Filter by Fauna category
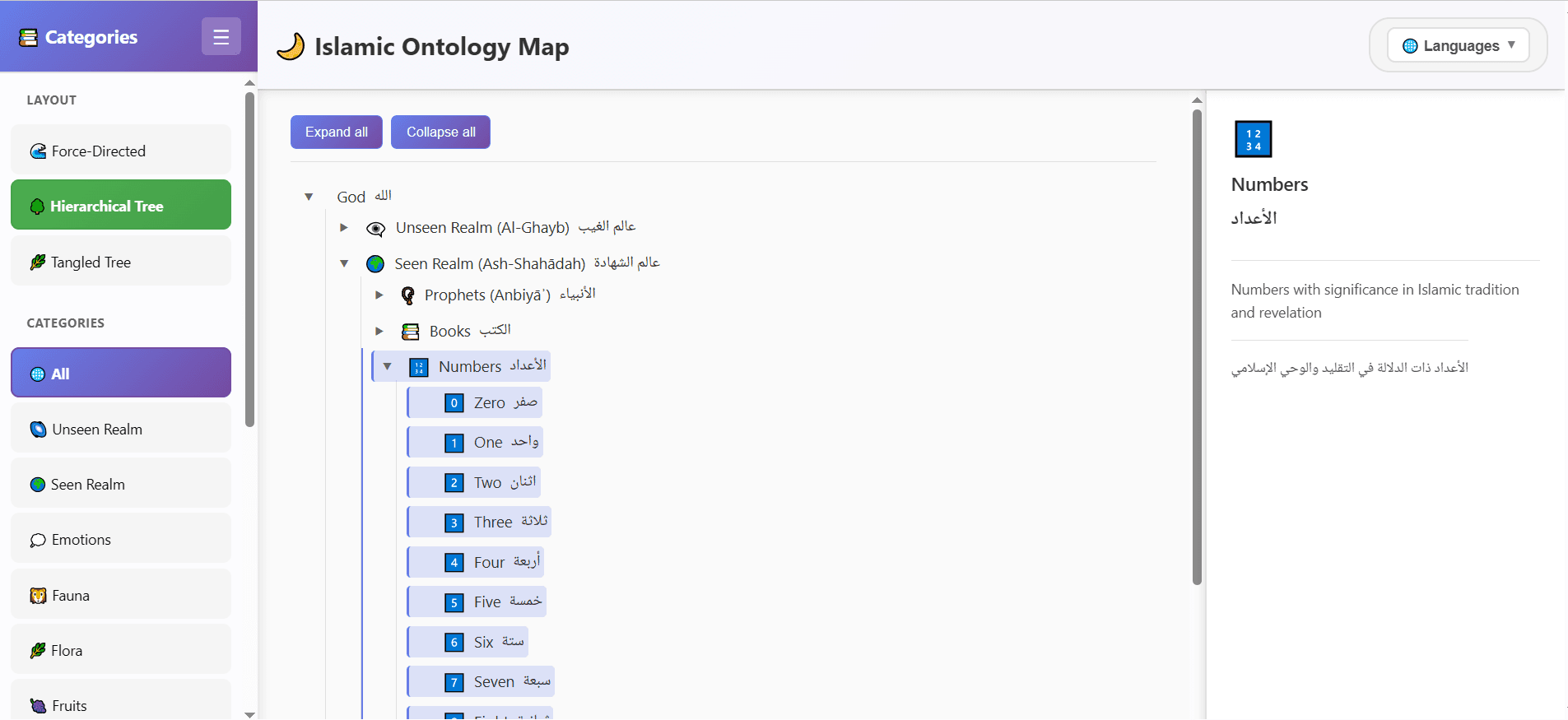1568x720 pixels. [121, 594]
